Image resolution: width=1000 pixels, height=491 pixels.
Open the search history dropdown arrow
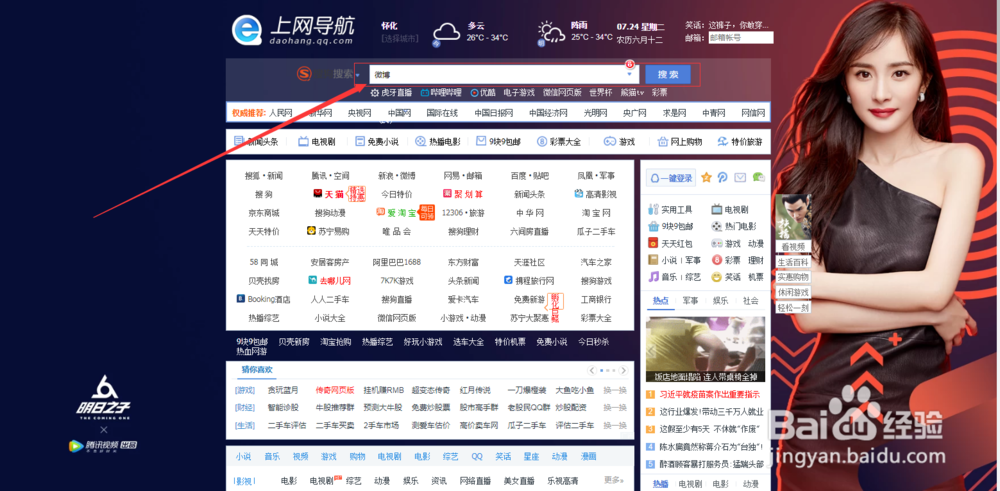629,75
